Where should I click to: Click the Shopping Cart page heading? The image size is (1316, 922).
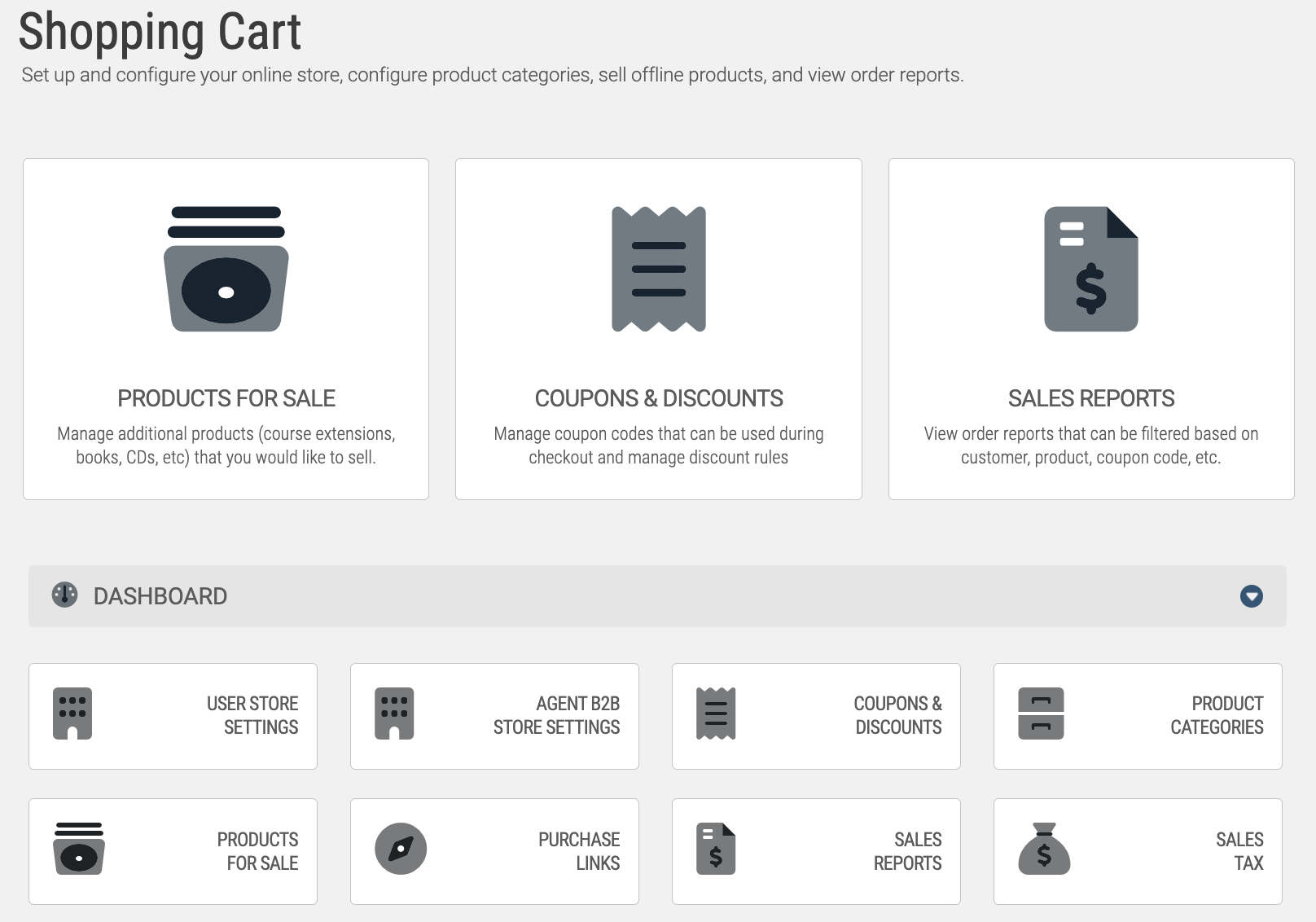(x=160, y=31)
